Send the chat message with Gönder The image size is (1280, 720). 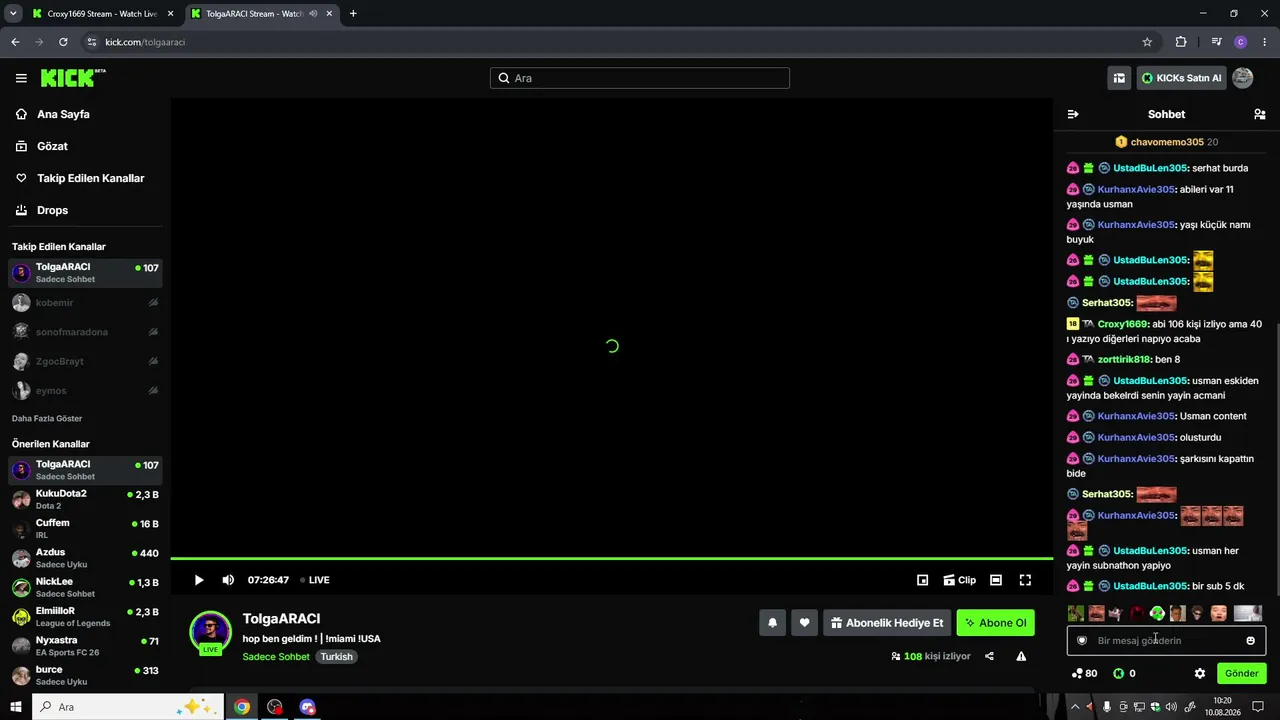click(x=1241, y=673)
